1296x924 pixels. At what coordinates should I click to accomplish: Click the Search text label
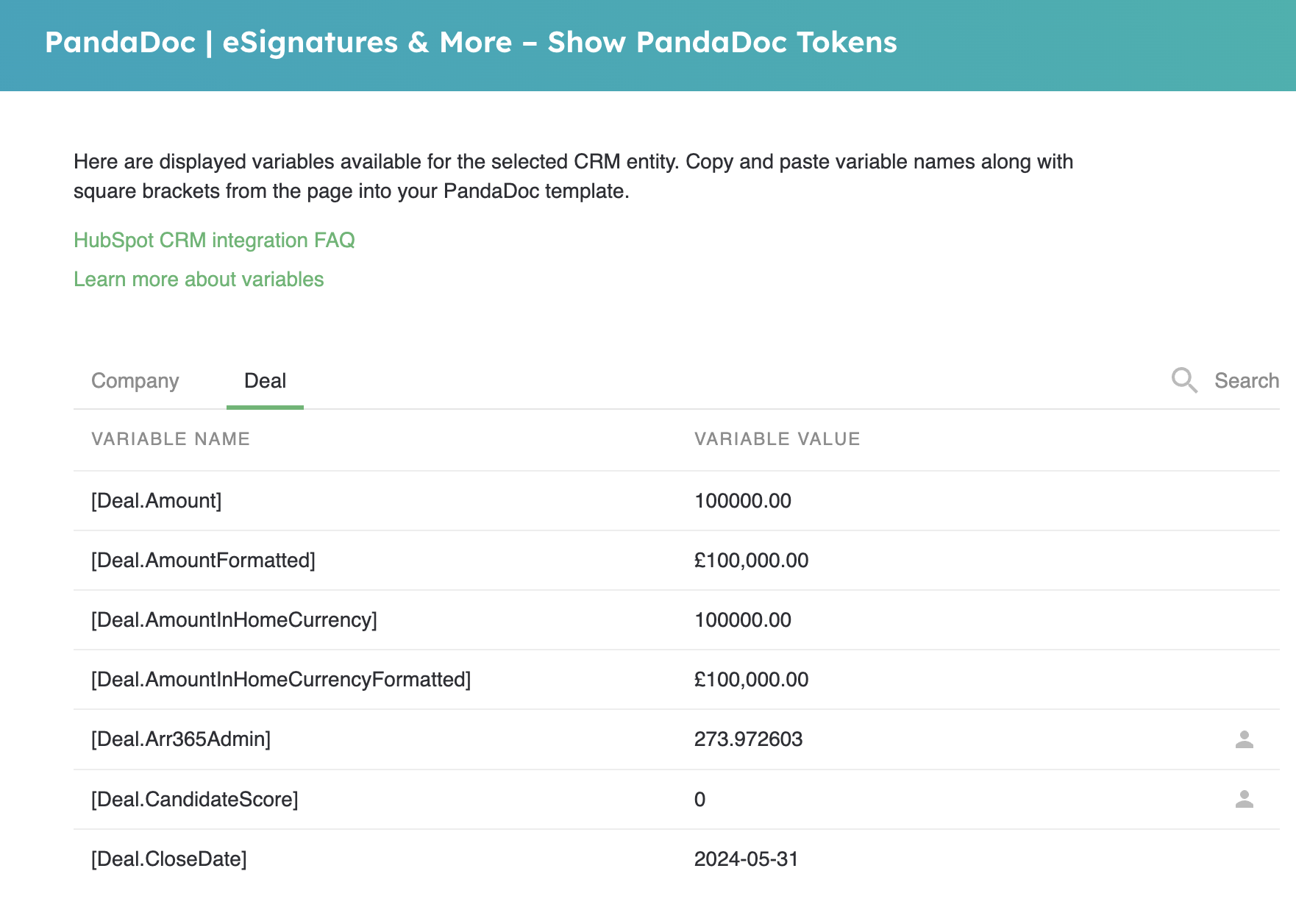[x=1246, y=380]
